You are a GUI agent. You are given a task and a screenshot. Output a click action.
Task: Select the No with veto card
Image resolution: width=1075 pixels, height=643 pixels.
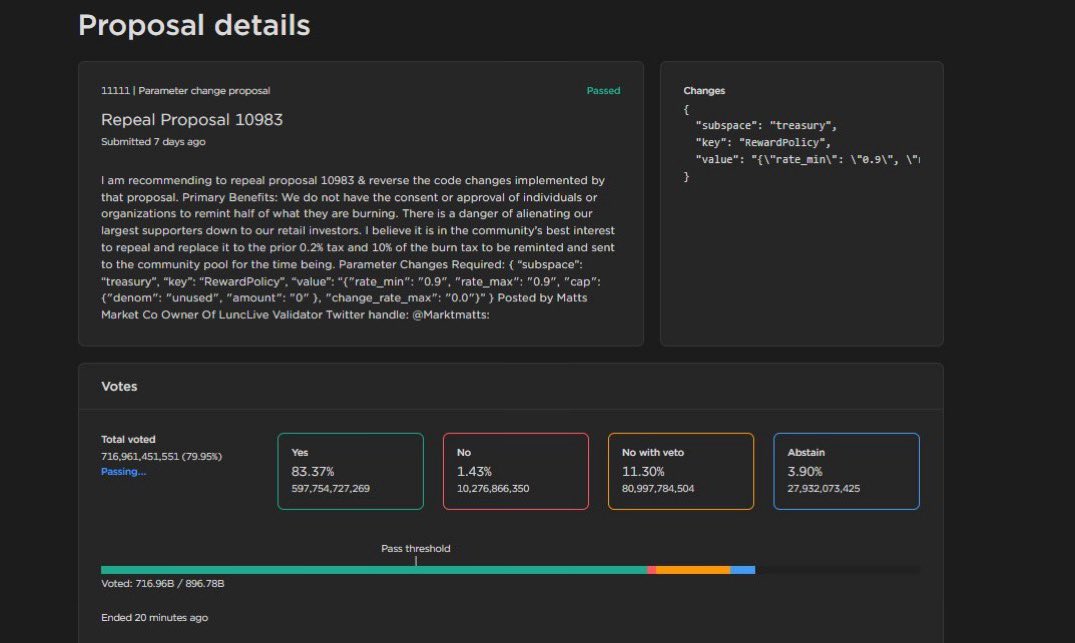point(681,471)
